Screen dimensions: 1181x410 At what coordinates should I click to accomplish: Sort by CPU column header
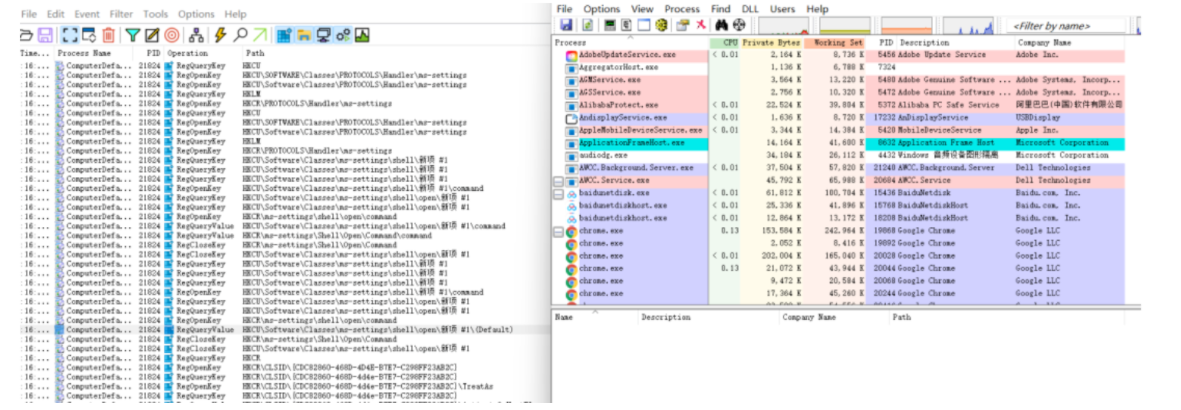724,43
